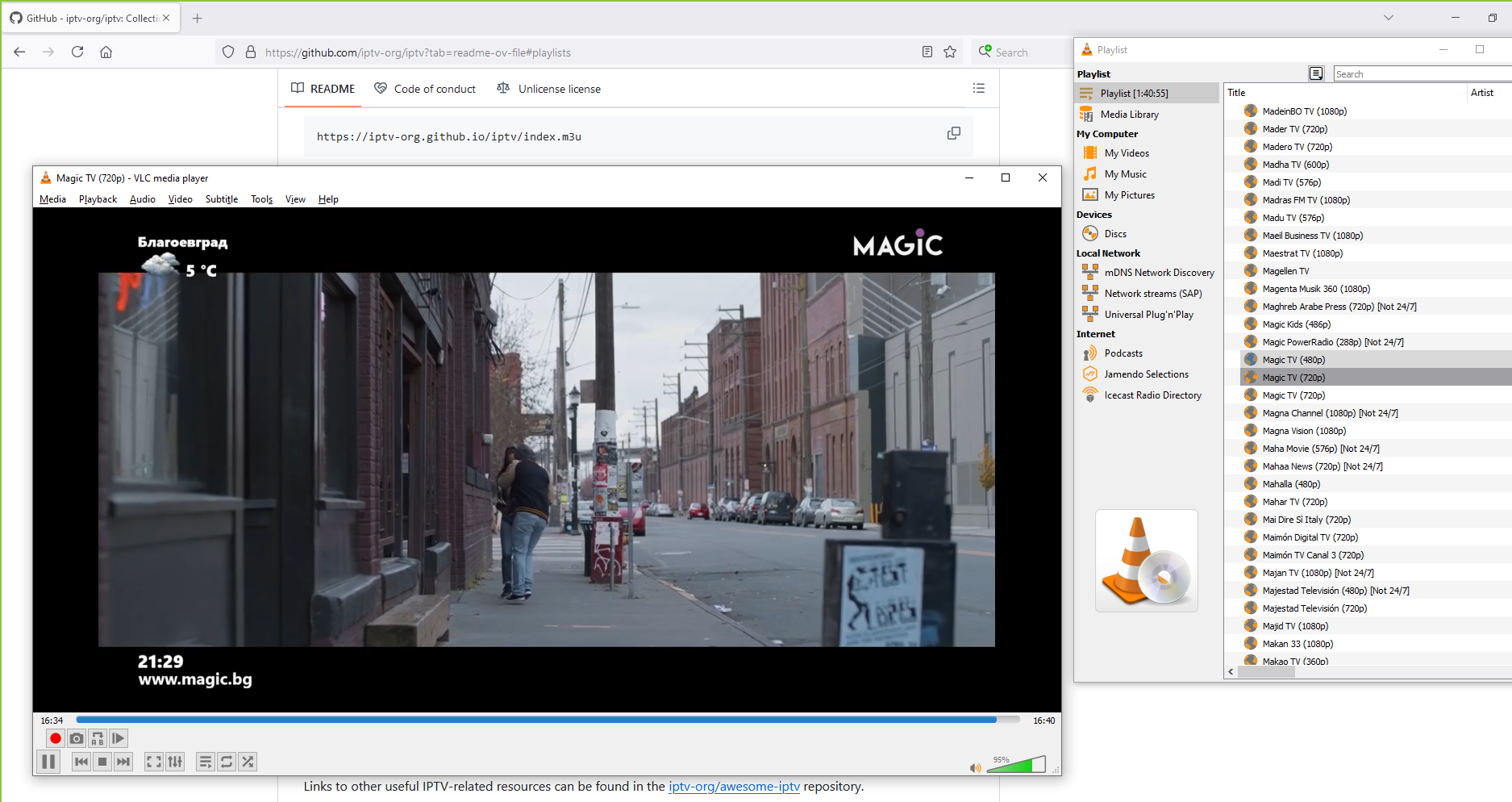Toggle A-B loop in VLC player

pos(98,738)
